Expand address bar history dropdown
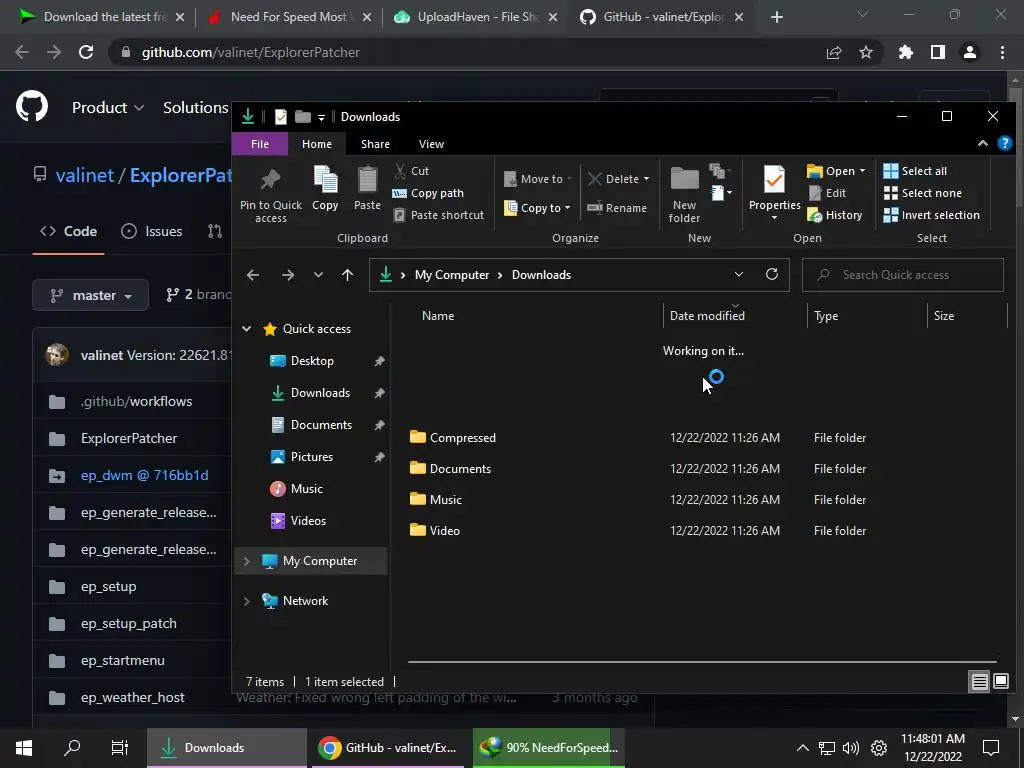1024x768 pixels. [x=739, y=274]
